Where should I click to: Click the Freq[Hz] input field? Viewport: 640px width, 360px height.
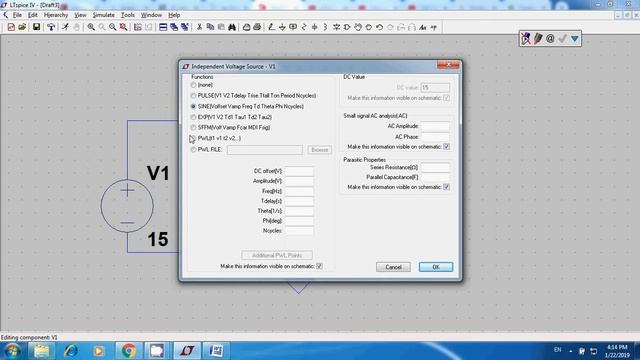coord(299,191)
